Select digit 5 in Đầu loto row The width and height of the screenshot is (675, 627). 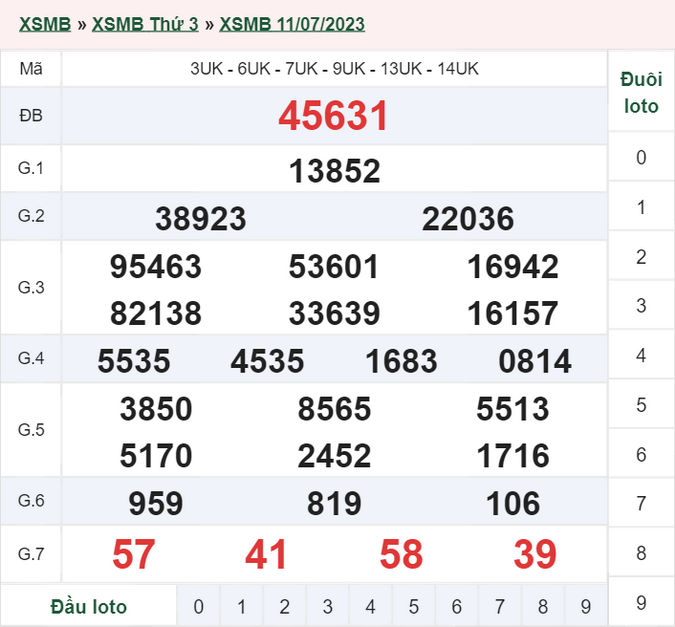414,606
